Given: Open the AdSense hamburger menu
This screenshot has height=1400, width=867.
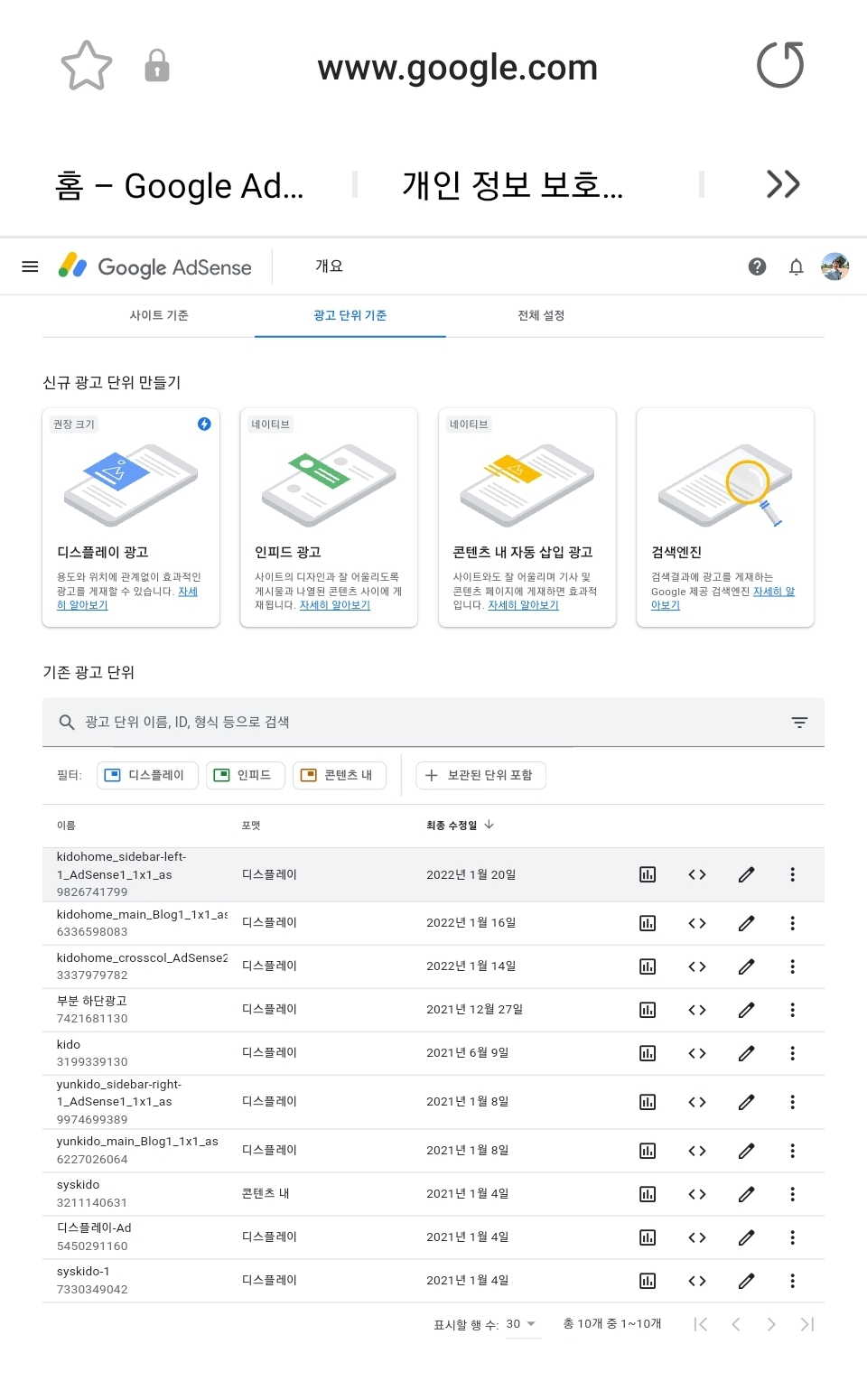Looking at the screenshot, I should pyautogui.click(x=30, y=266).
